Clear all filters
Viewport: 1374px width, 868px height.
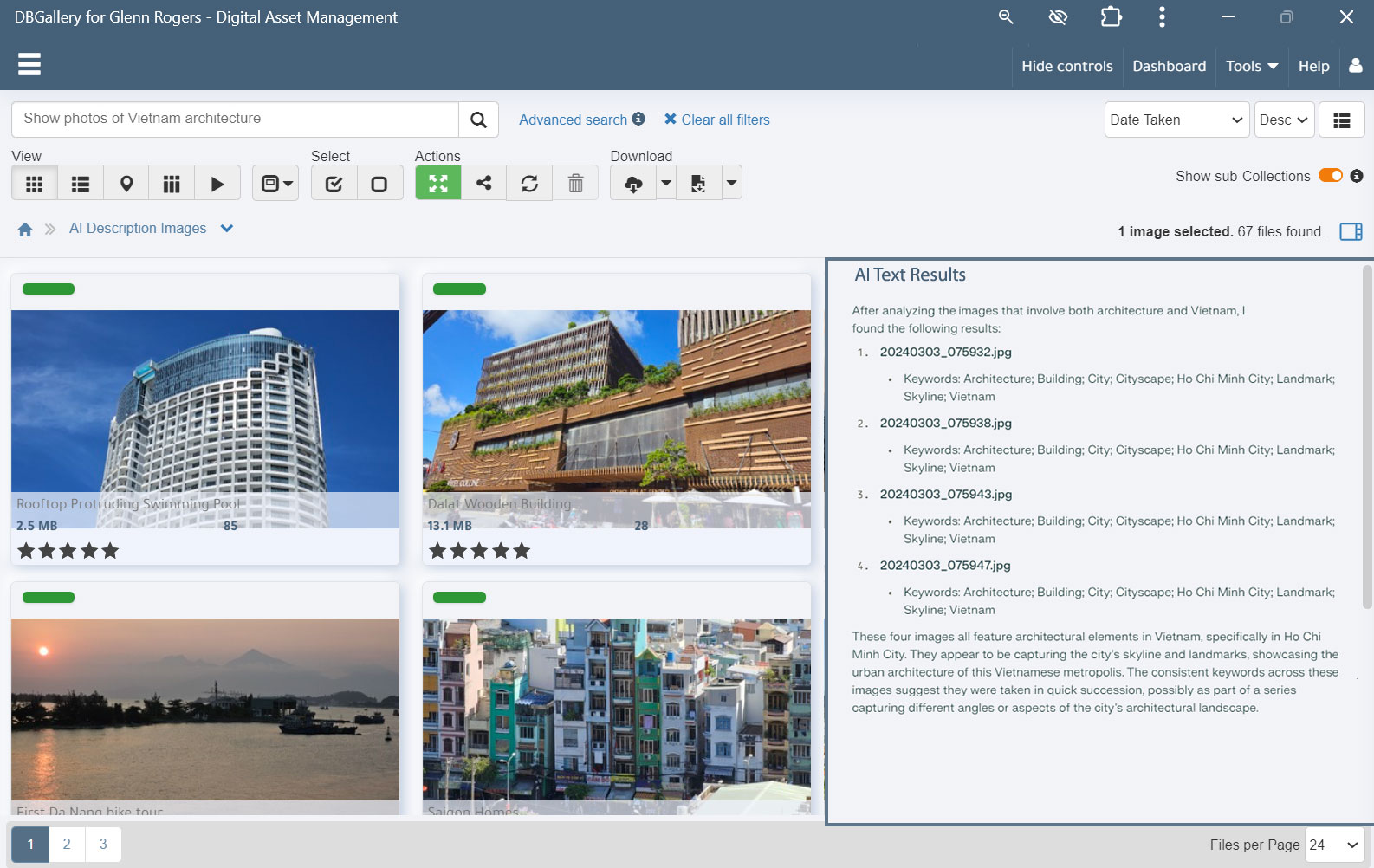tap(716, 120)
